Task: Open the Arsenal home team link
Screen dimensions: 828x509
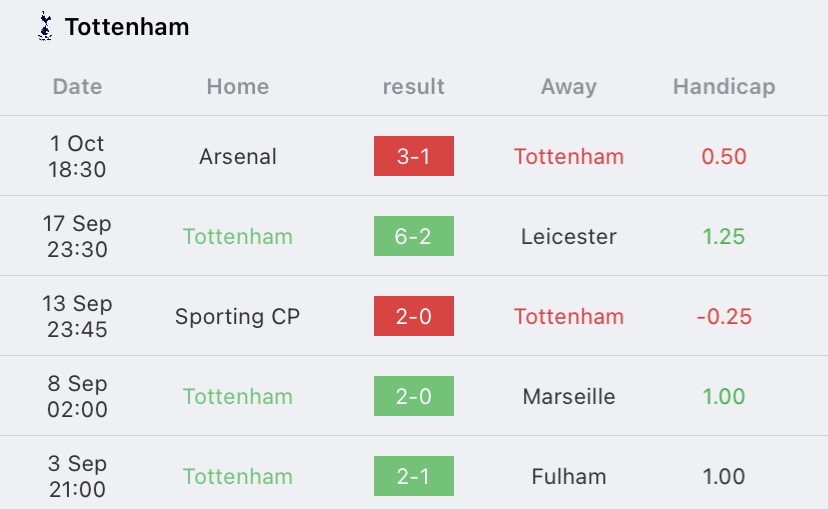Action: (238, 156)
